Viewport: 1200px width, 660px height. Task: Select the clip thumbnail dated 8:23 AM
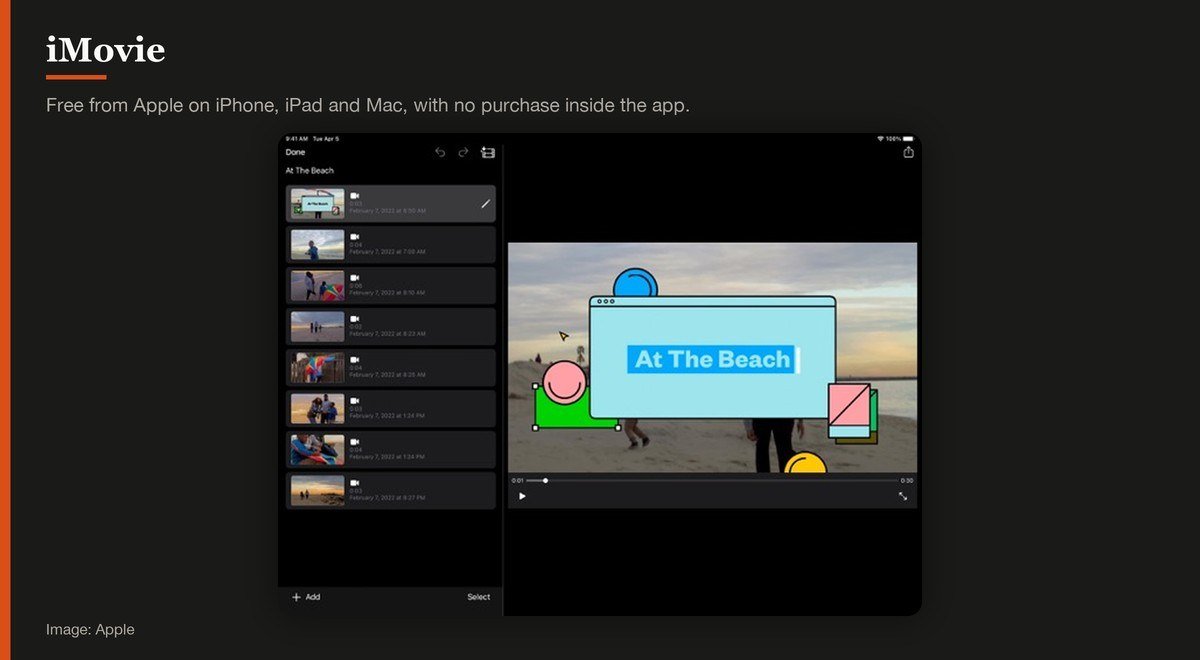(317, 327)
